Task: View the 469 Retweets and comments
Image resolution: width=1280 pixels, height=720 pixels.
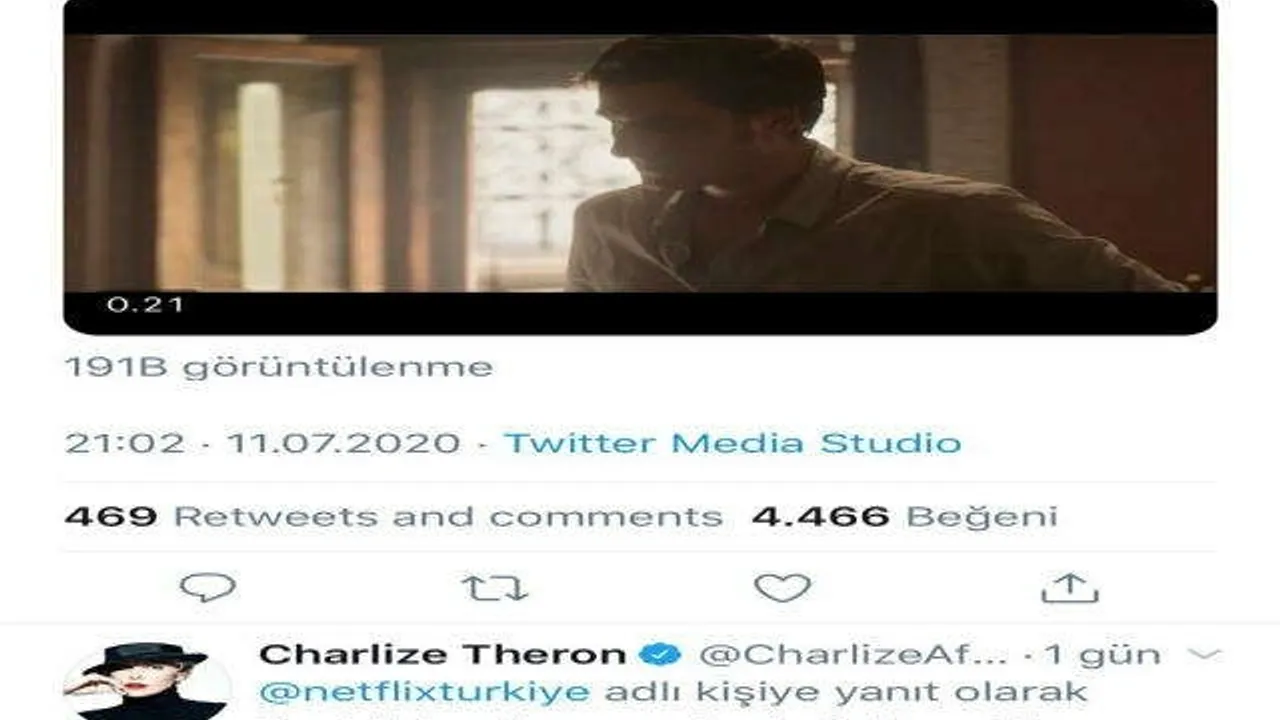Action: [394, 517]
